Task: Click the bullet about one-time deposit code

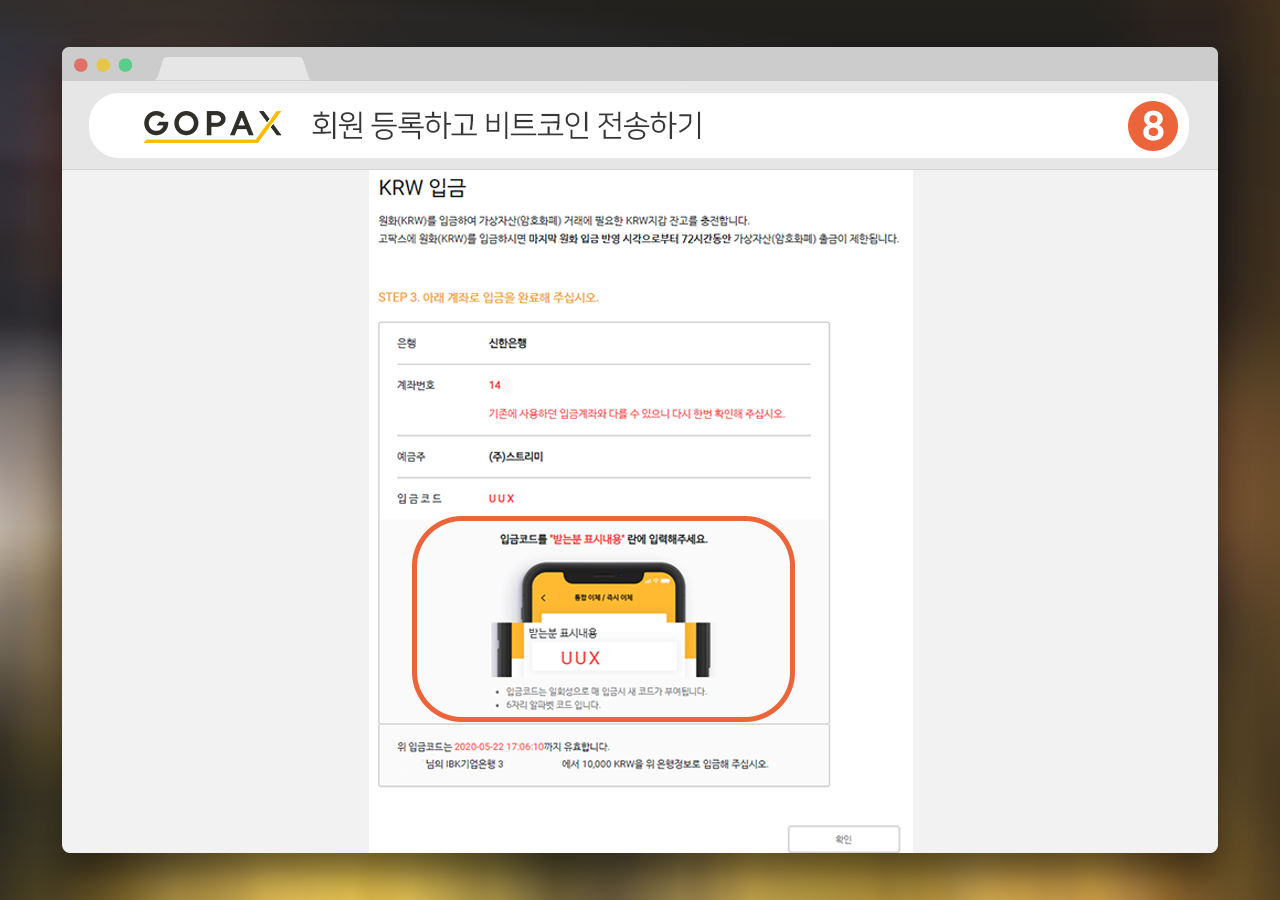Action: click(x=607, y=691)
